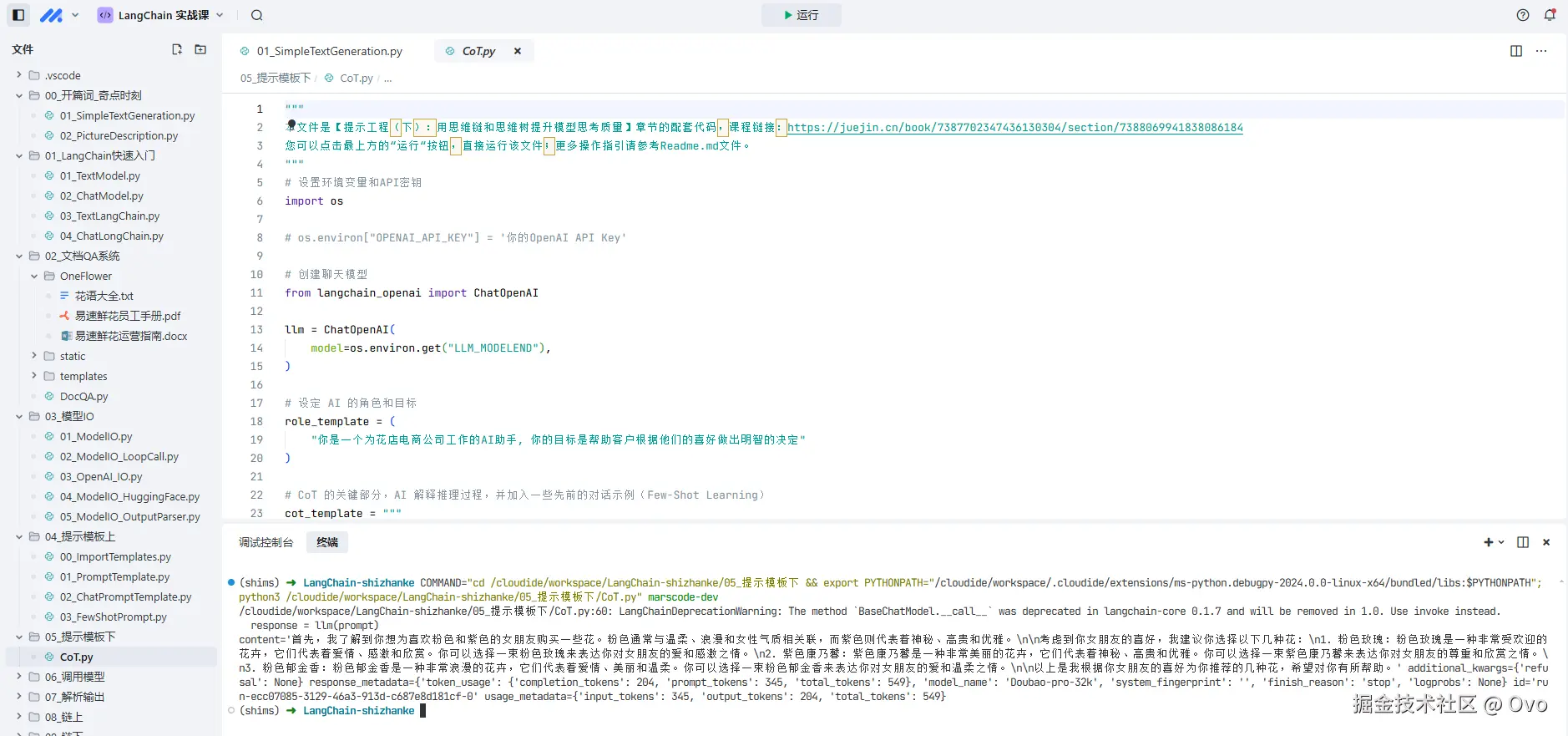
Task: Expand the .vscode folder
Action: 19,75
